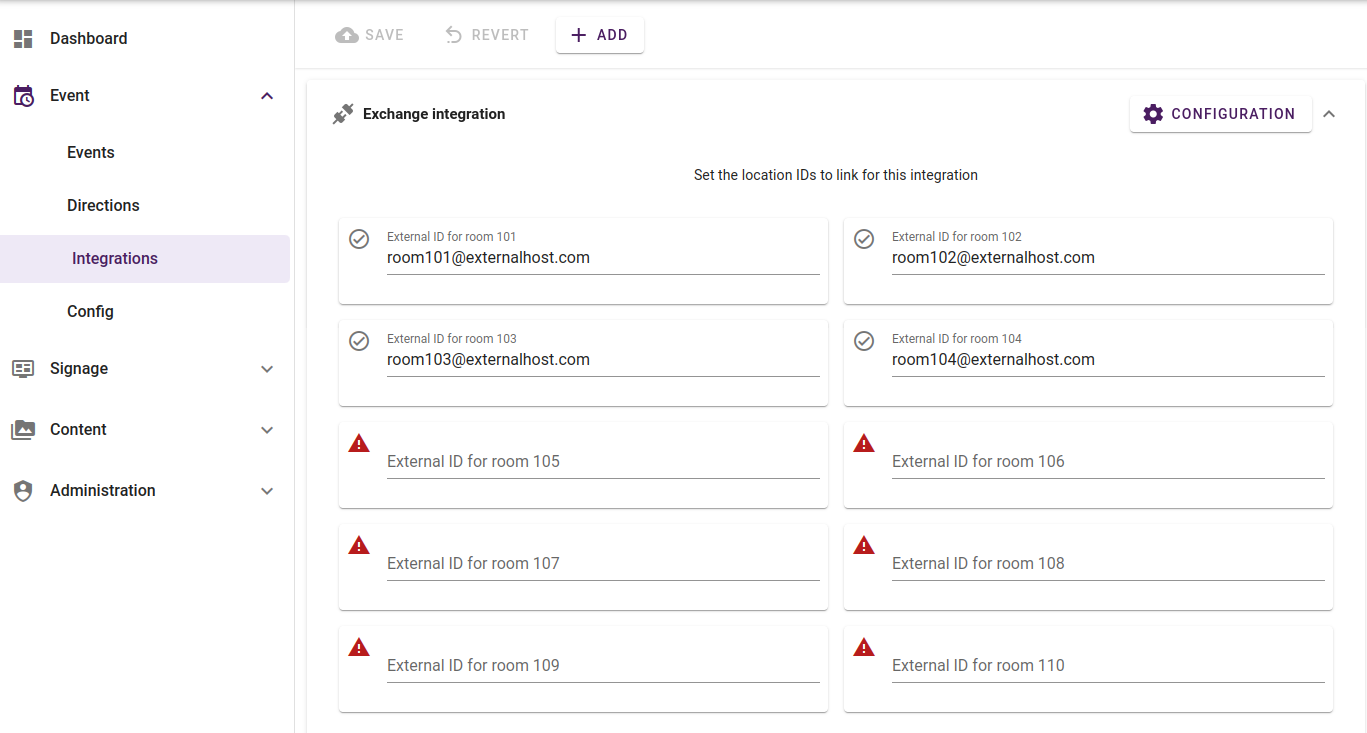This screenshot has height=733, width=1367.
Task: Select the Integrations submenu item
Action: 145,259
